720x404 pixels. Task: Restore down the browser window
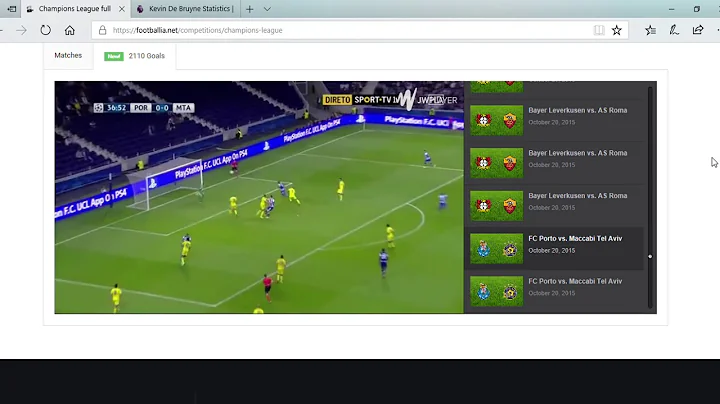pos(697,9)
